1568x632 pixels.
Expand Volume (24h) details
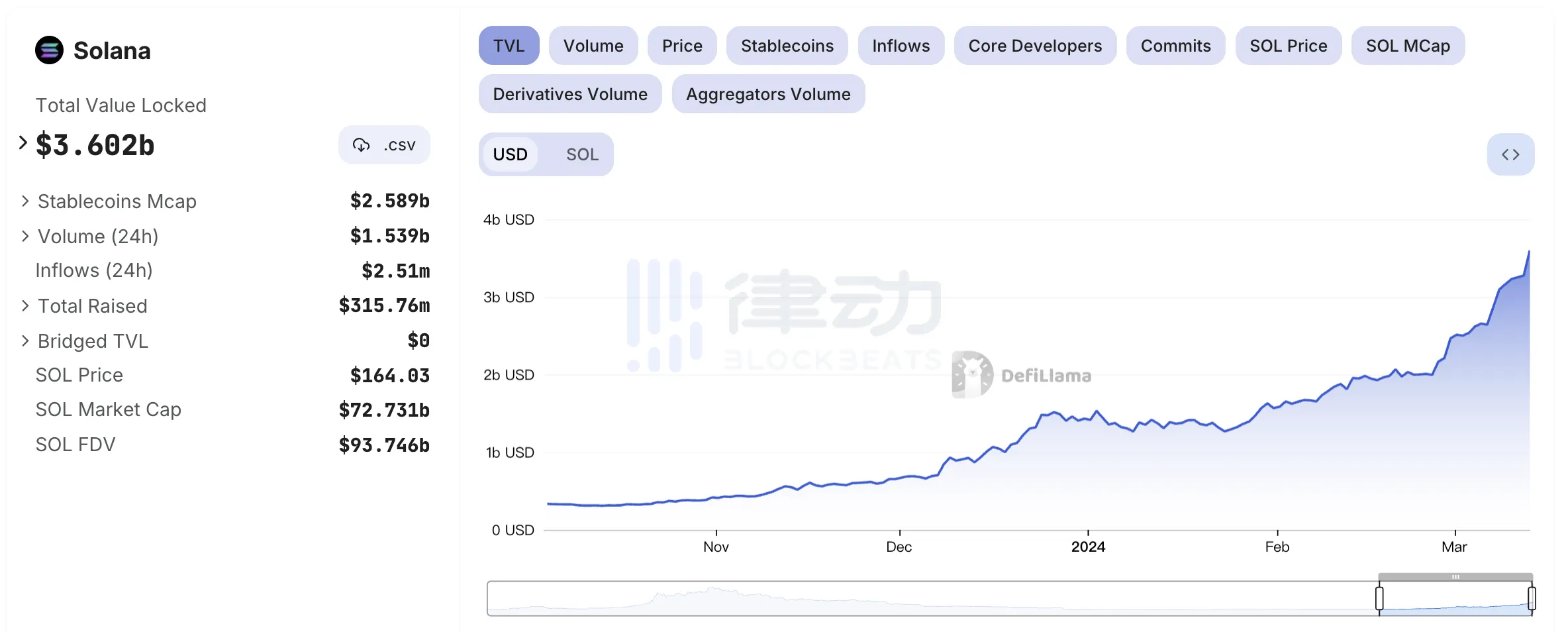tap(25, 236)
